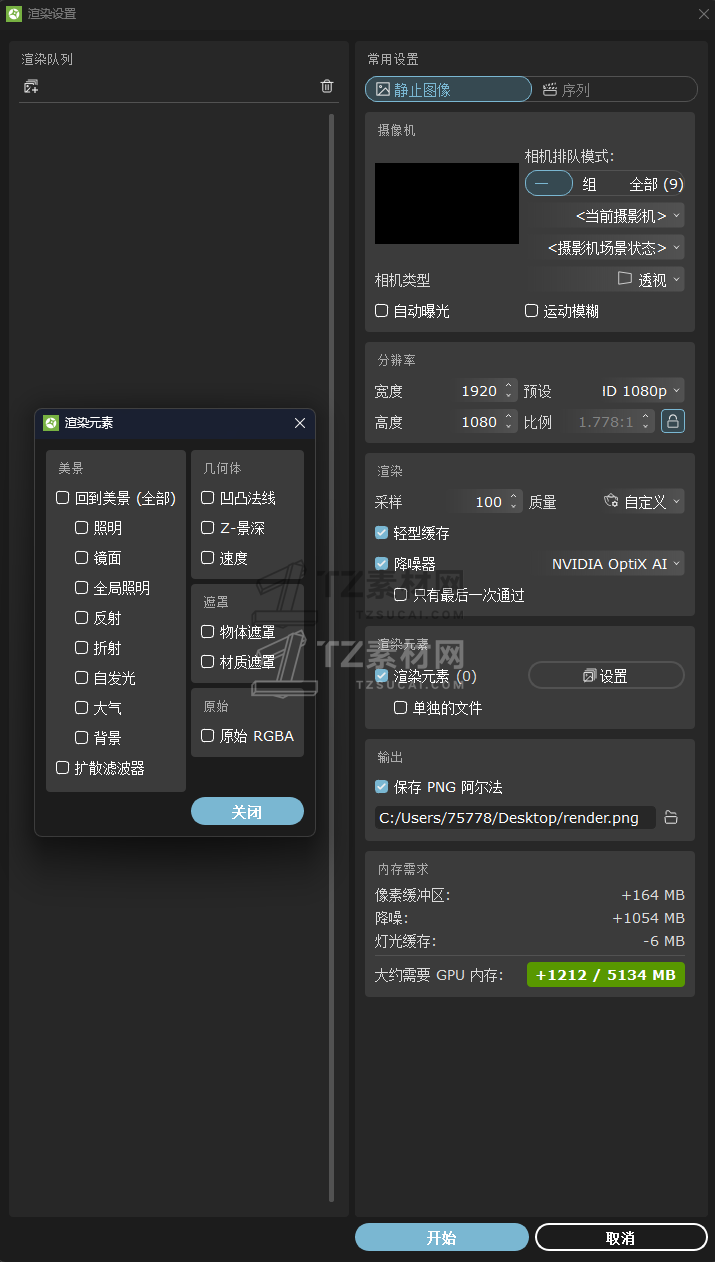Close the 渲染元素 dialog with its X icon
The width and height of the screenshot is (715, 1262).
tap(300, 423)
